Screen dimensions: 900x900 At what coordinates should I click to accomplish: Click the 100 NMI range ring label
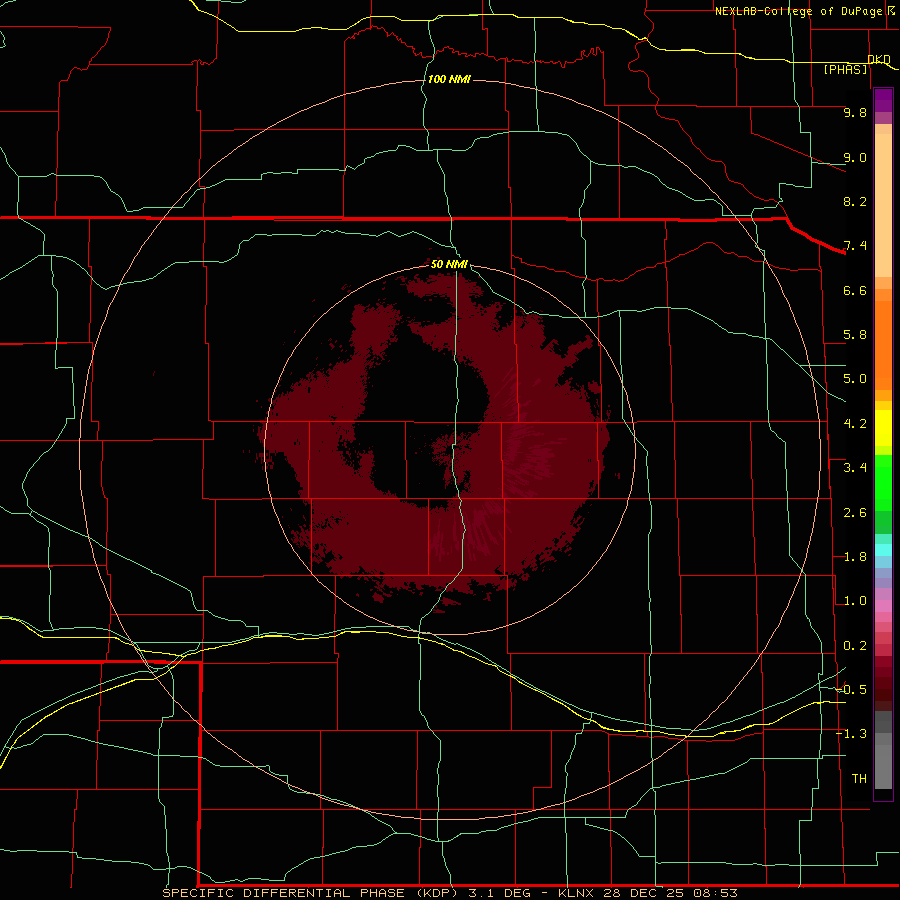tap(449, 79)
